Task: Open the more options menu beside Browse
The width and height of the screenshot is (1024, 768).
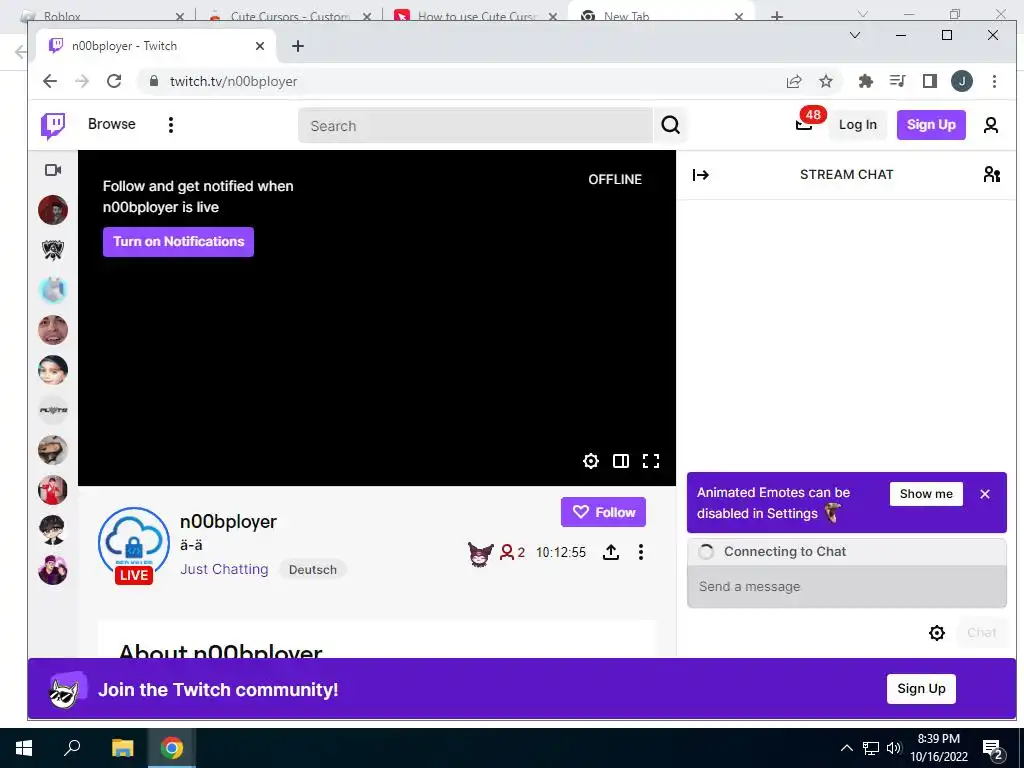Action: click(x=170, y=125)
